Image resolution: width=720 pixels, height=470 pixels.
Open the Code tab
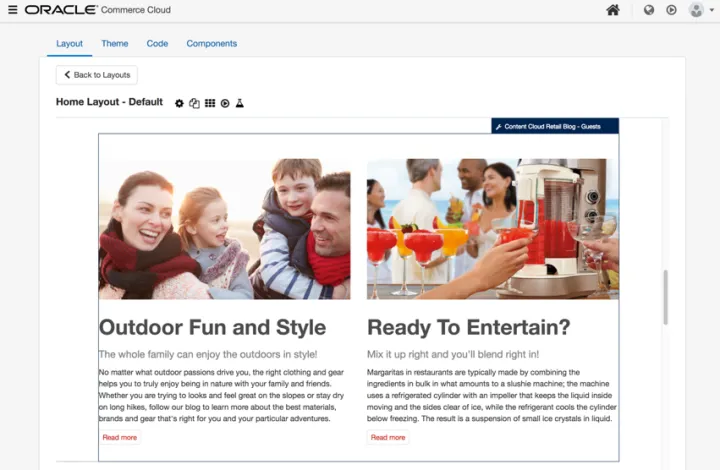[157, 44]
